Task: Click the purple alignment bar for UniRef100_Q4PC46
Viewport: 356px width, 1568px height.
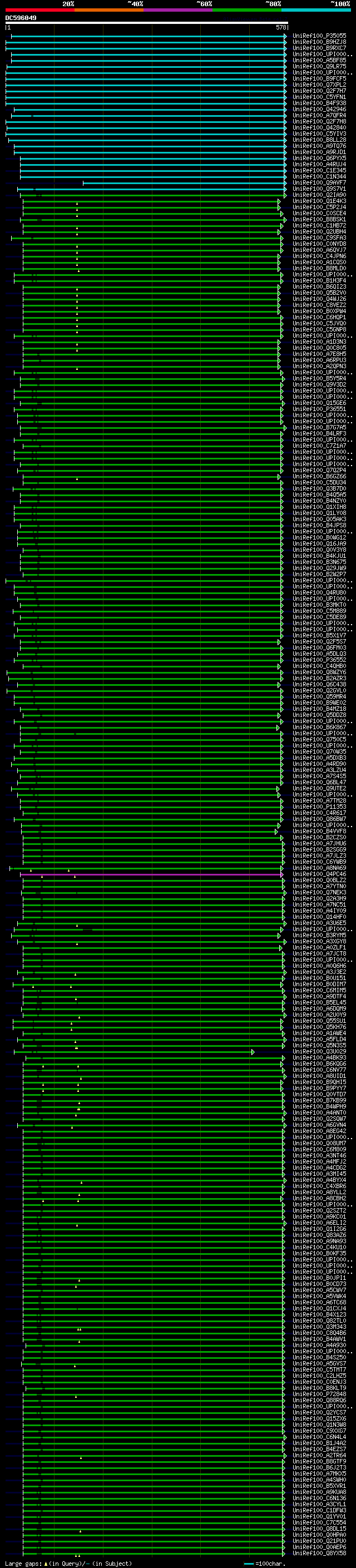Action: coord(151,874)
